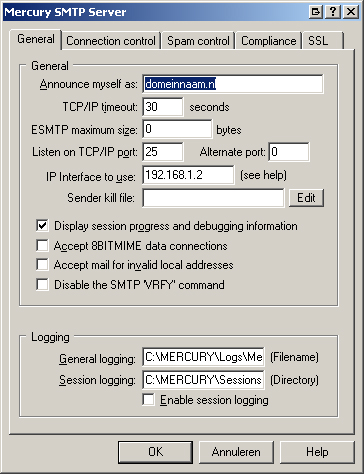Click the 'bytes' label
The width and height of the screenshot is (364, 474).
(229, 130)
